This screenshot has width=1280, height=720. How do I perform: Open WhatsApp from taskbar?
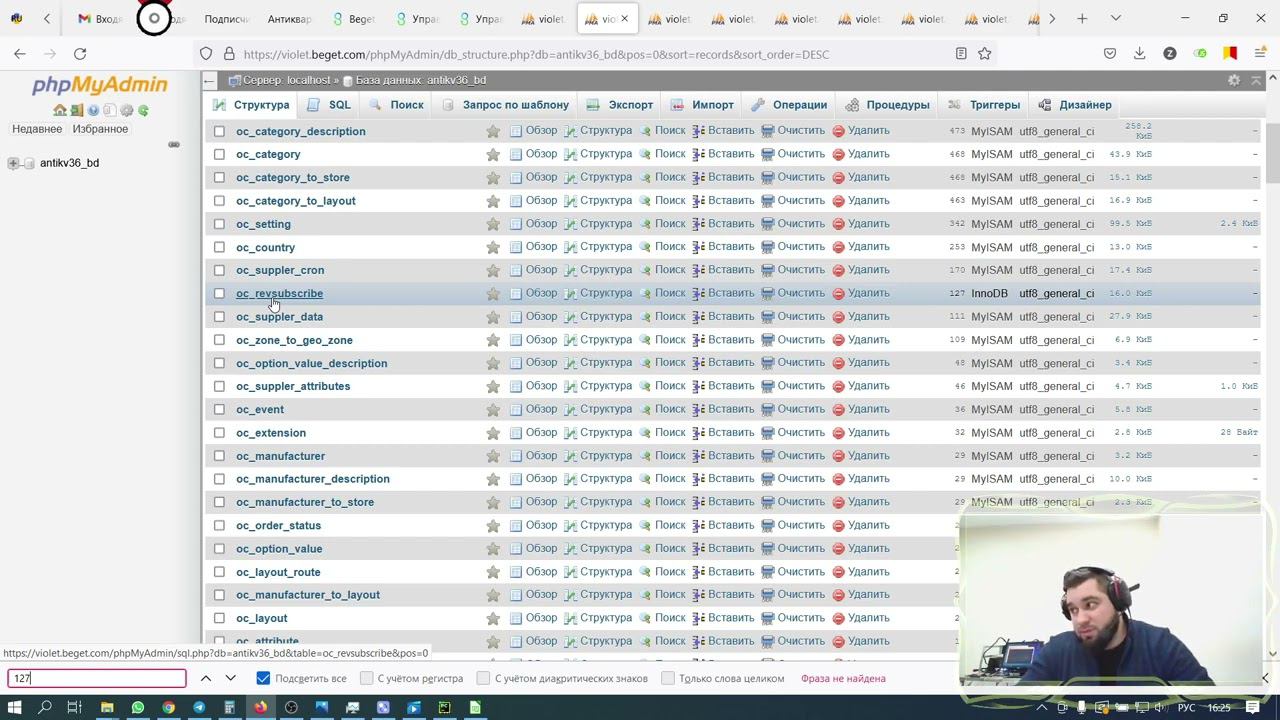137,708
